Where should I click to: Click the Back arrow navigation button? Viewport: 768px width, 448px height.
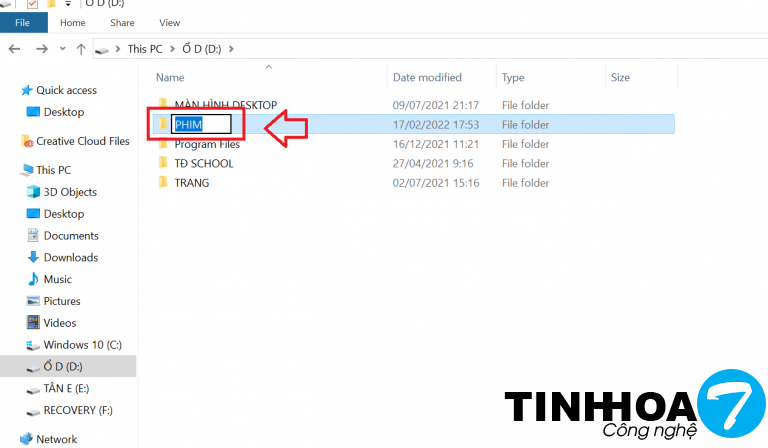point(14,48)
